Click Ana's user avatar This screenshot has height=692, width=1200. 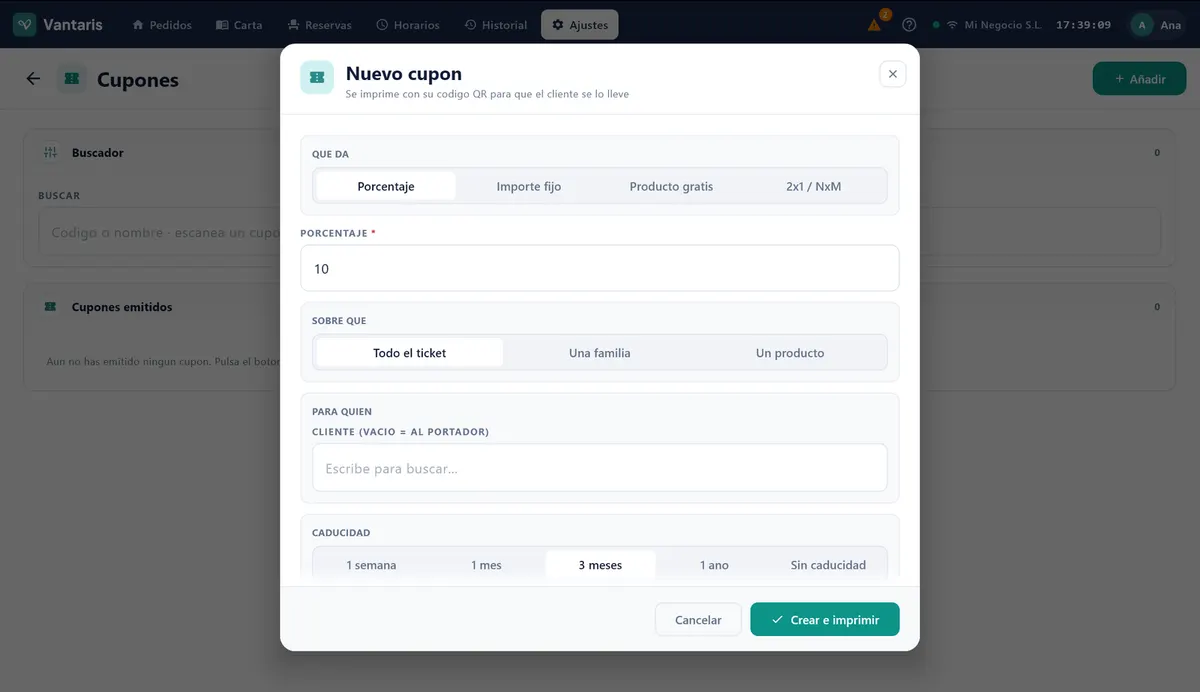click(1142, 25)
